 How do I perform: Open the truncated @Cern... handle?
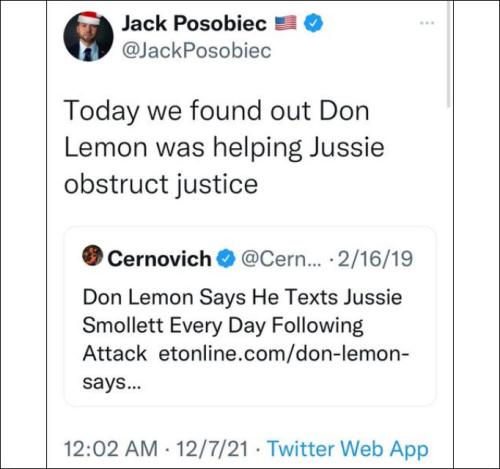pos(281,259)
